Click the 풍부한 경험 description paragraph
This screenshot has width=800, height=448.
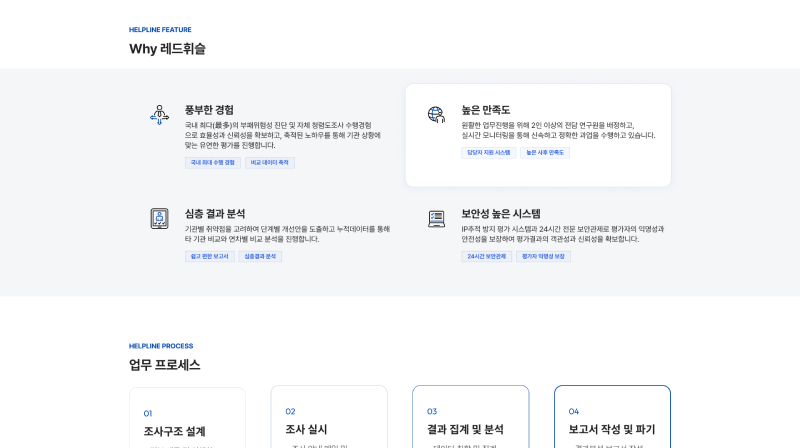click(x=283, y=135)
